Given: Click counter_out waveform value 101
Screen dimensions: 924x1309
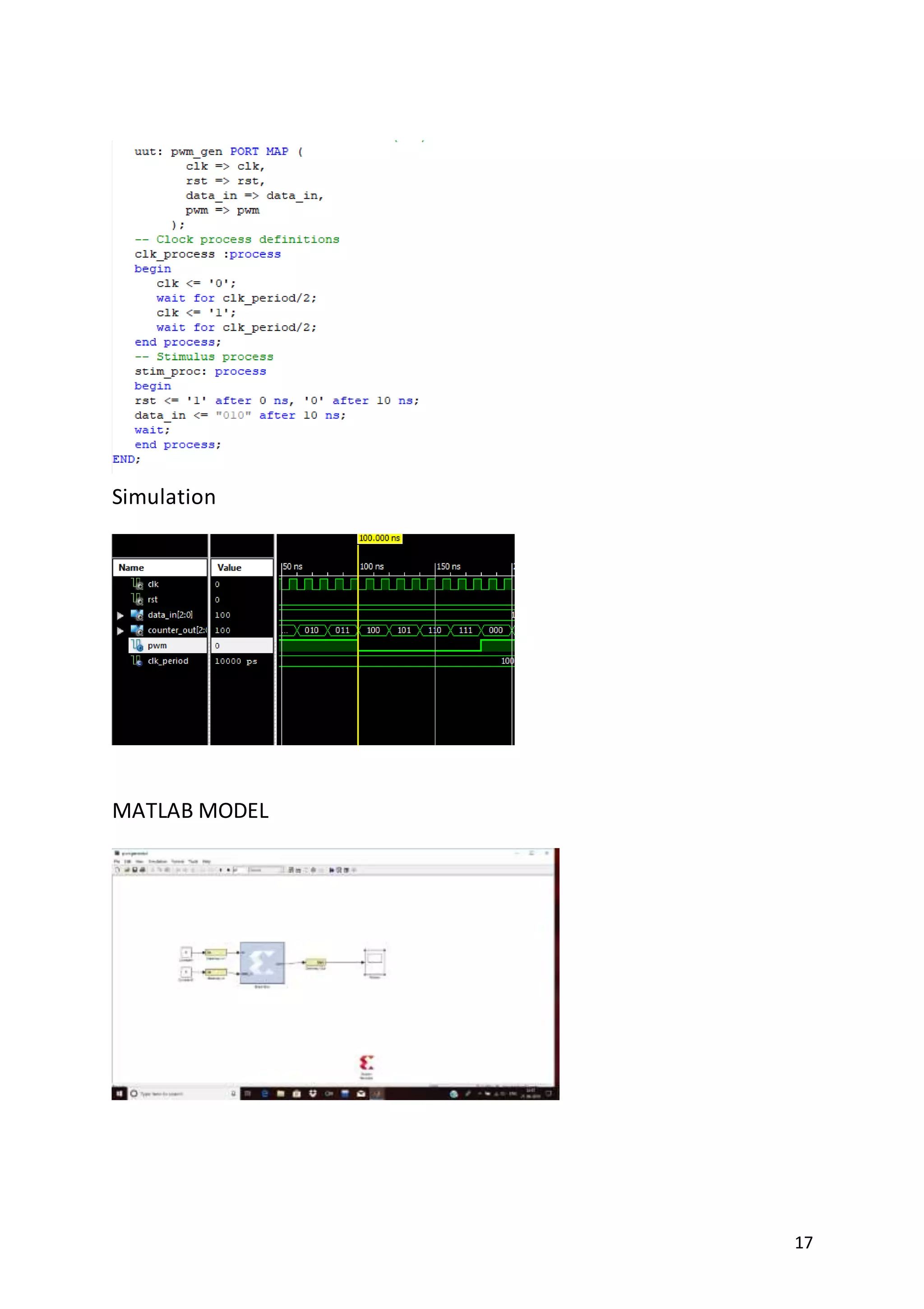Looking at the screenshot, I should point(403,630).
